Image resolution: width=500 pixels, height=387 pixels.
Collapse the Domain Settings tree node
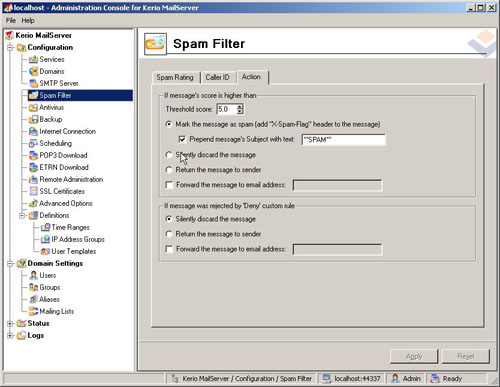[10, 263]
